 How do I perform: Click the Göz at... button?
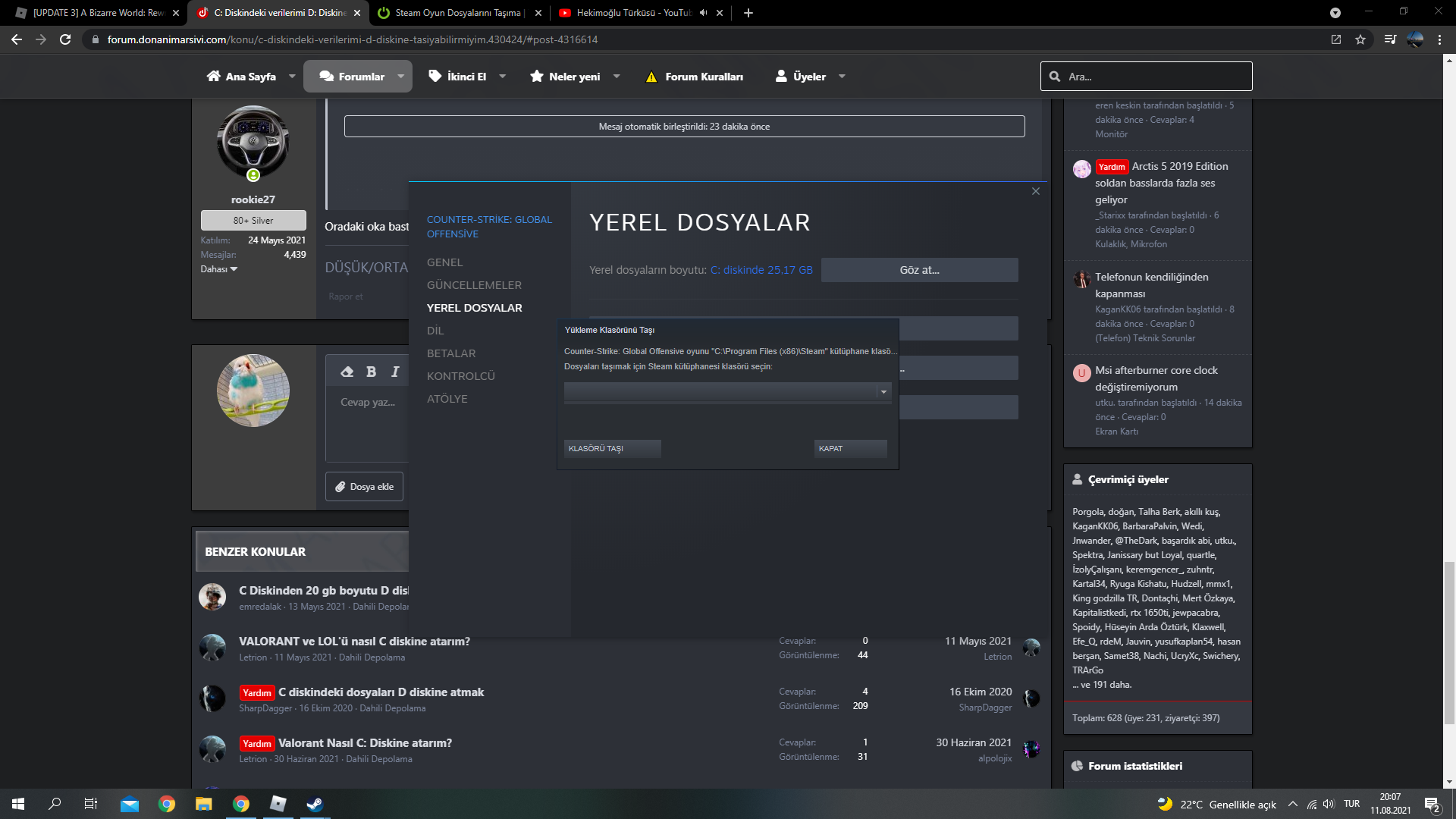click(920, 270)
